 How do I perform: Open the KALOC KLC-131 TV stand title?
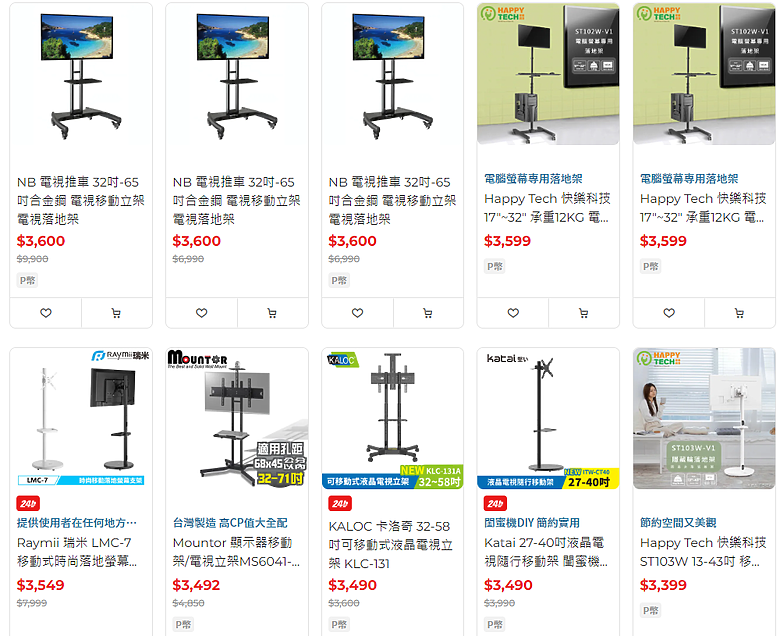(390, 545)
